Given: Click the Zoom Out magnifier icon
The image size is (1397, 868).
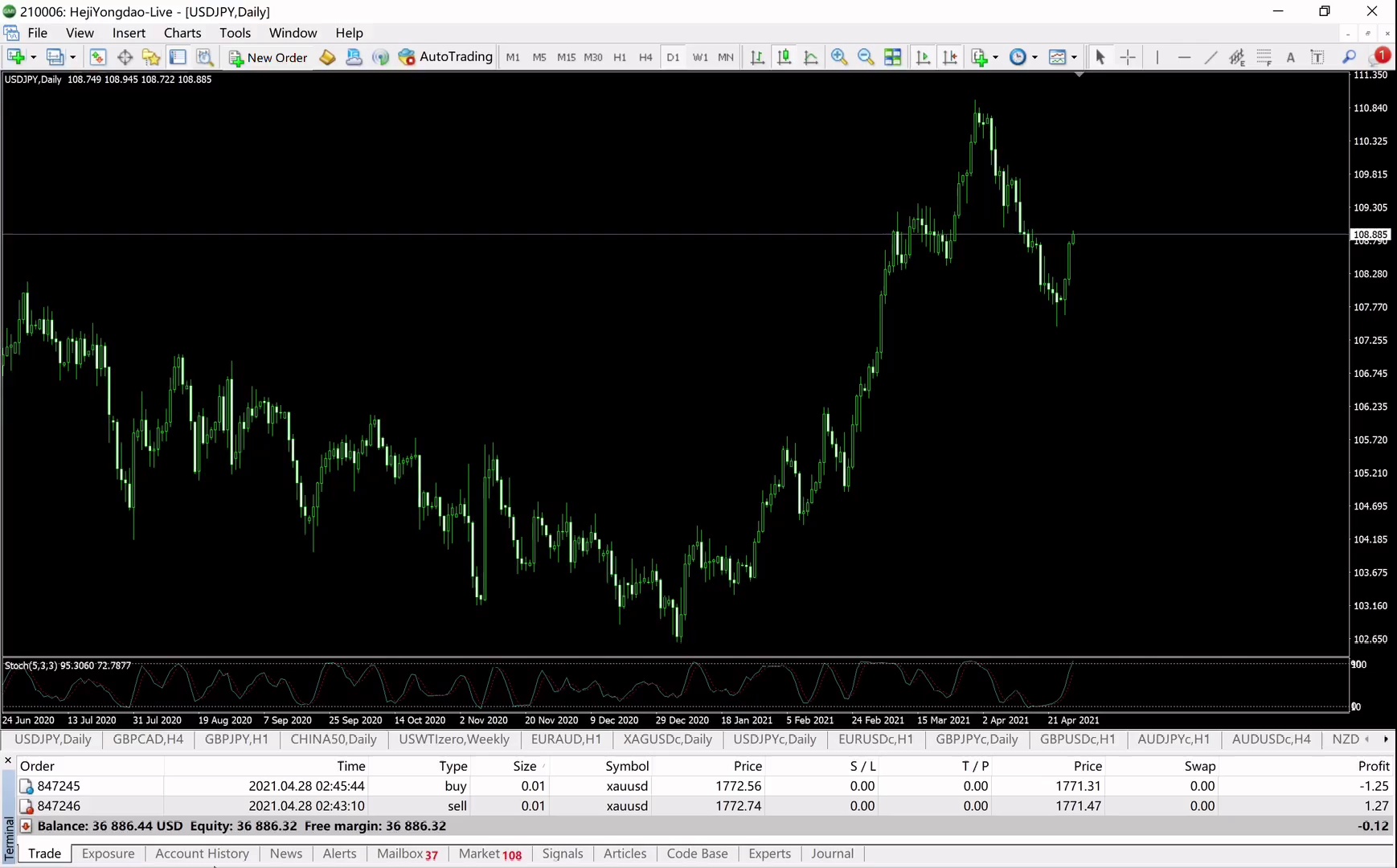Looking at the screenshot, I should 866,57.
